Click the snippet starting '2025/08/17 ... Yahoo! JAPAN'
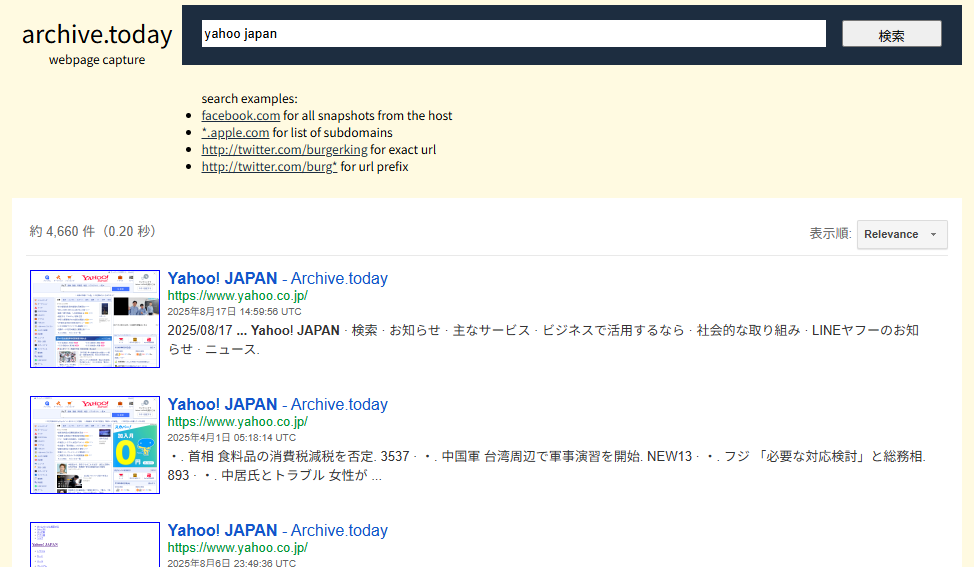The width and height of the screenshot is (974, 567). (x=543, y=340)
